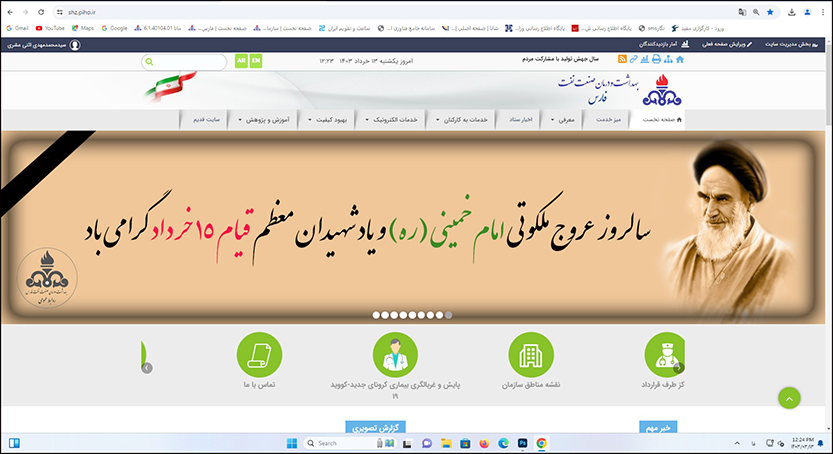Open the 'سایت قدیم' menu item
Image resolution: width=833 pixels, height=454 pixels.
206,120
